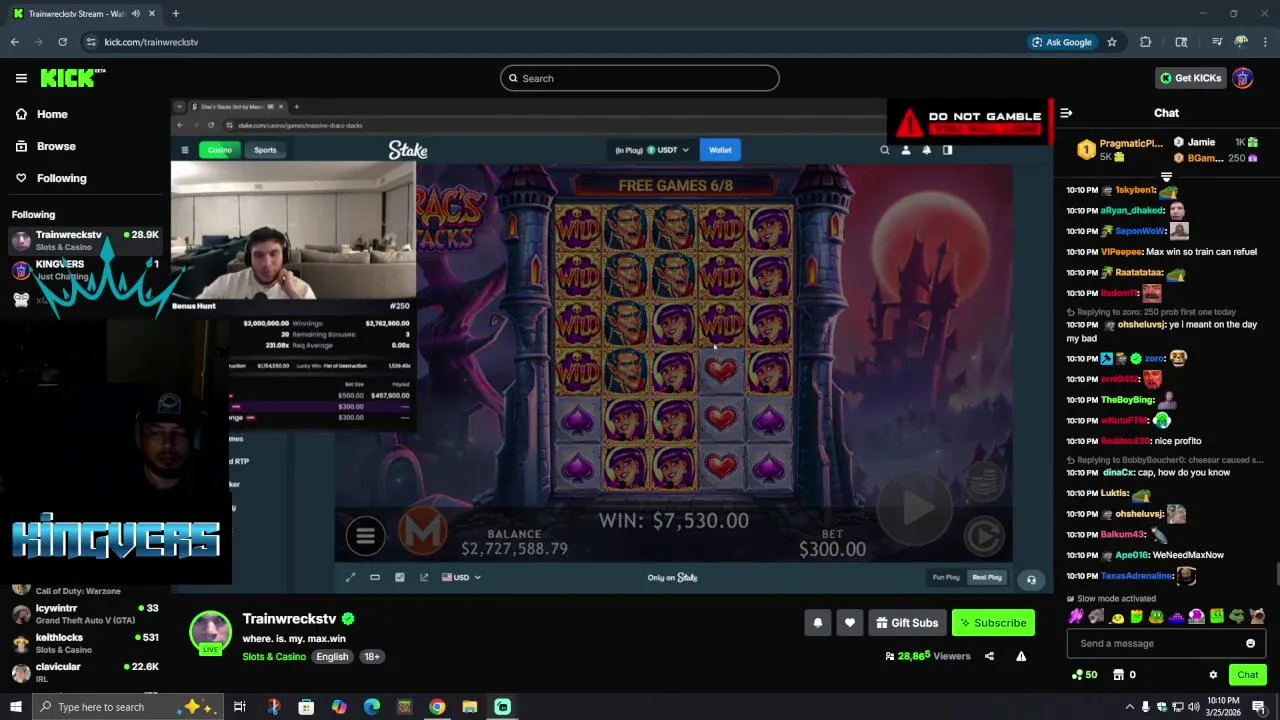Screen dimensions: 1280x720
Task: Reload the page in Chrome
Action: (x=62, y=42)
